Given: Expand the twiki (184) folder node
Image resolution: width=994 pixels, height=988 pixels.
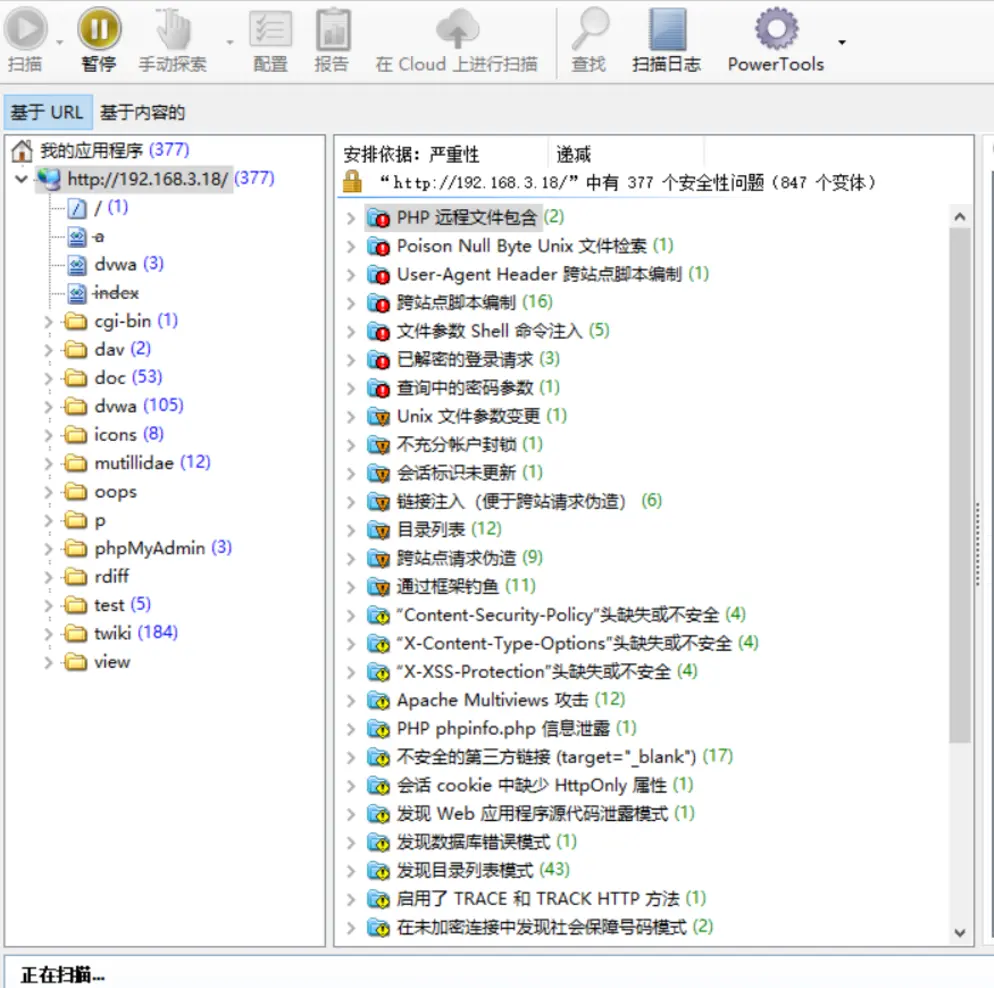Looking at the screenshot, I should tap(48, 633).
